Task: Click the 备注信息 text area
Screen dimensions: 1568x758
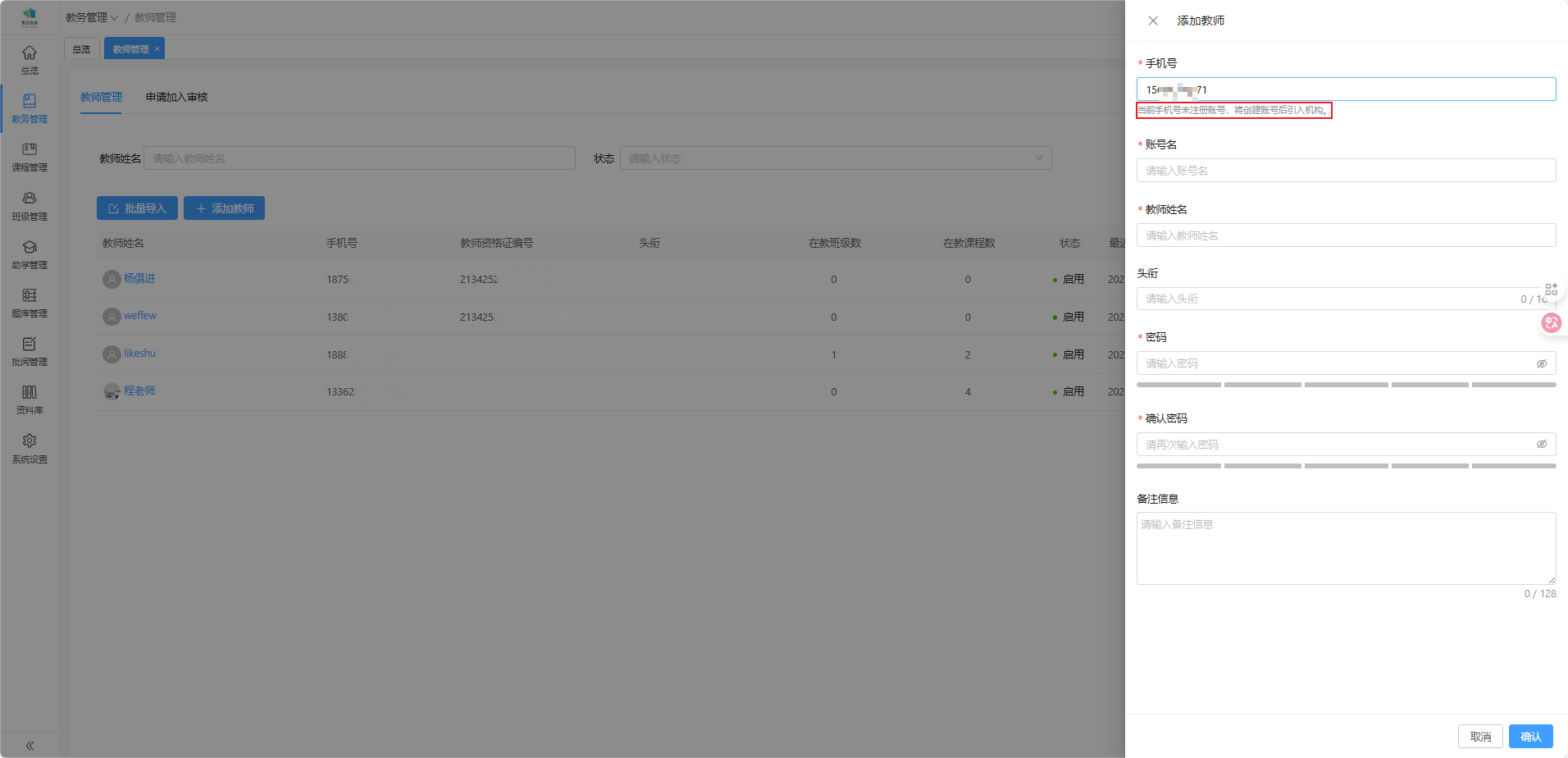Action: coord(1345,548)
